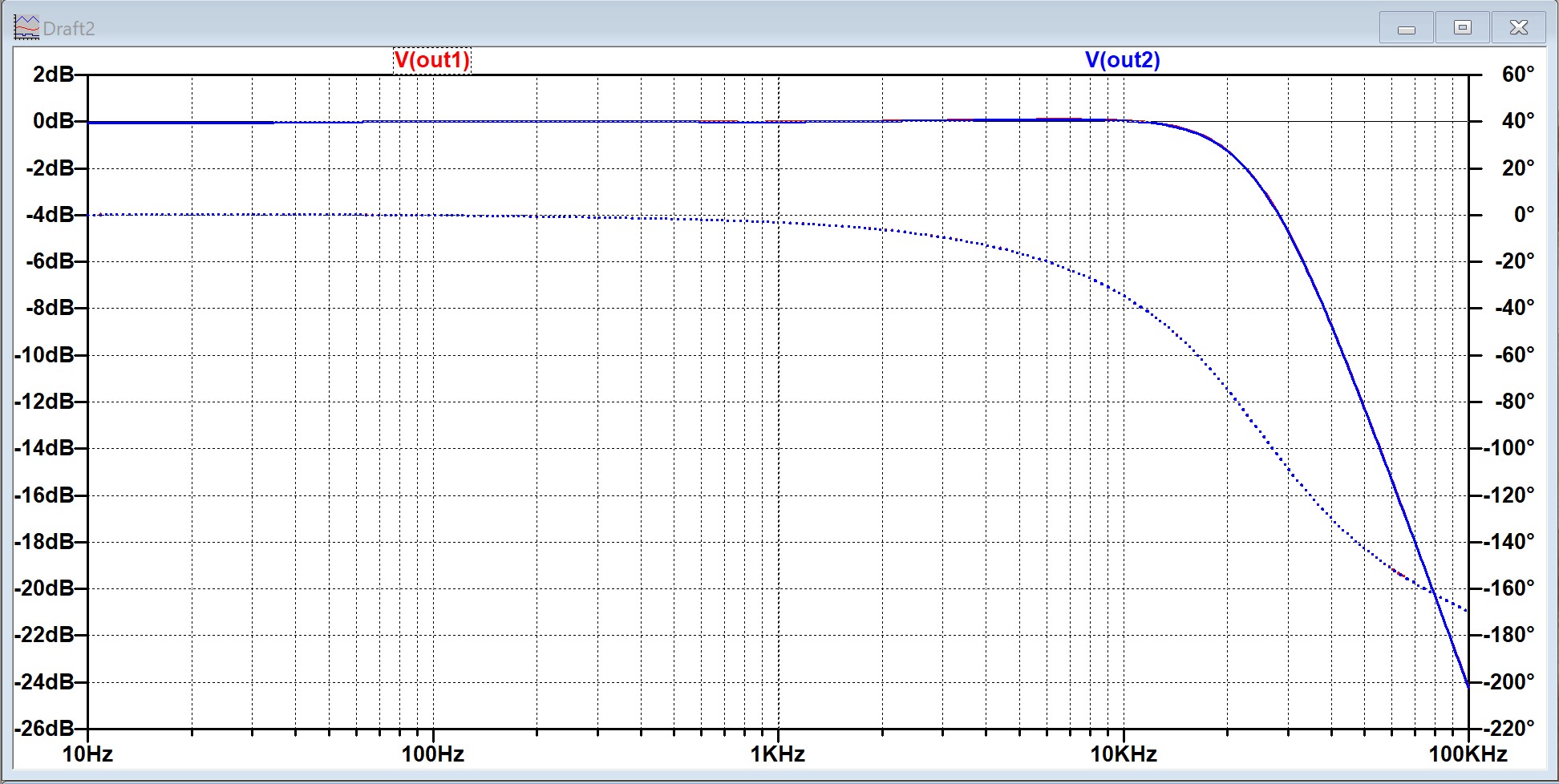Click the Draft2 waveform window icon
This screenshot has width=1559, height=784.
(x=26, y=28)
